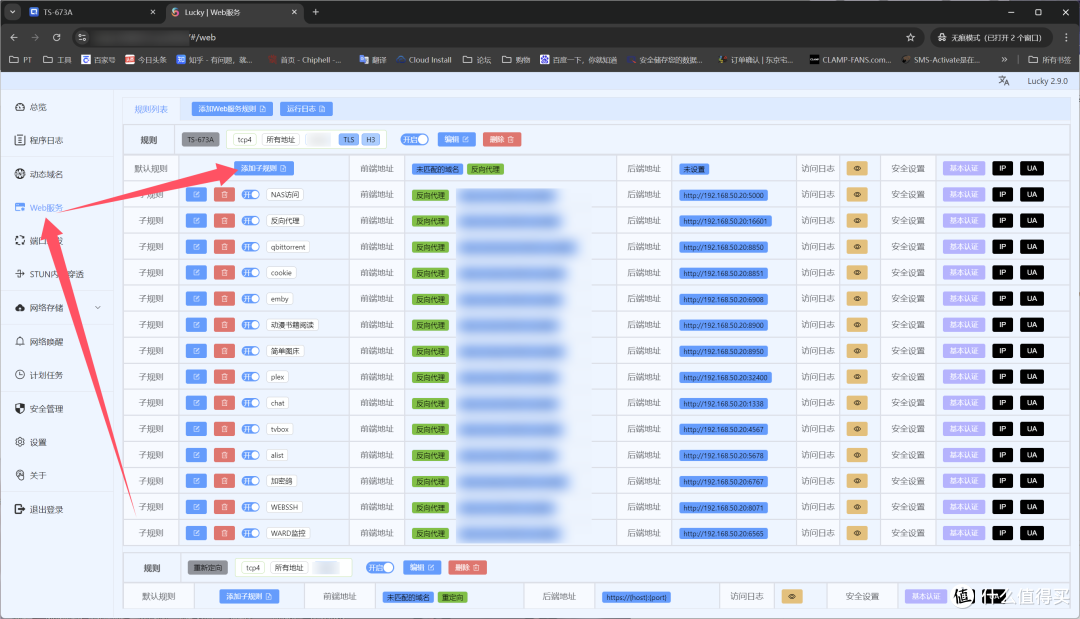Edit the NAS访问 sub-rule
The image size is (1080, 619).
point(196,195)
